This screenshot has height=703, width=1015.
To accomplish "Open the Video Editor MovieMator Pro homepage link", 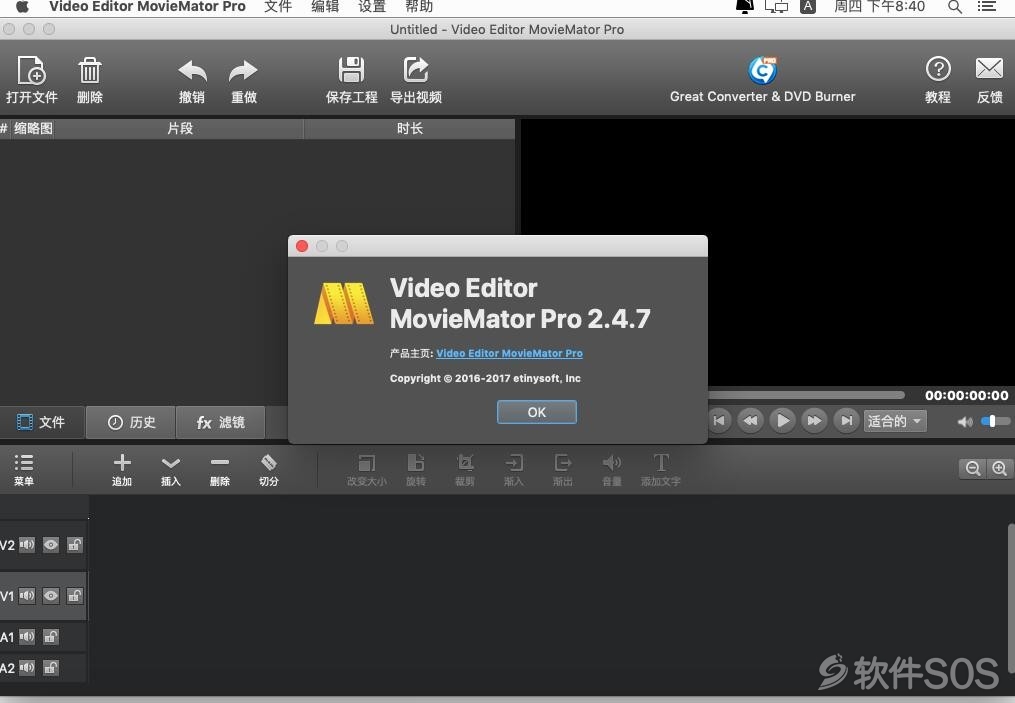I will tap(509, 353).
